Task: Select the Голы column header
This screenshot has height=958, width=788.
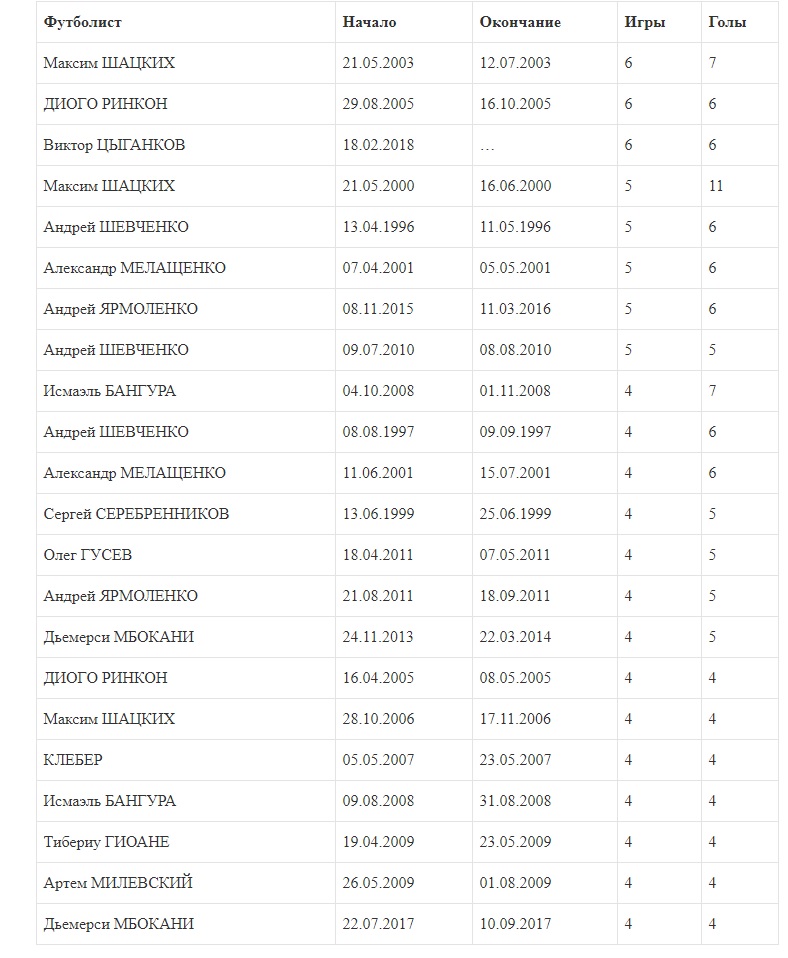Action: point(727,22)
